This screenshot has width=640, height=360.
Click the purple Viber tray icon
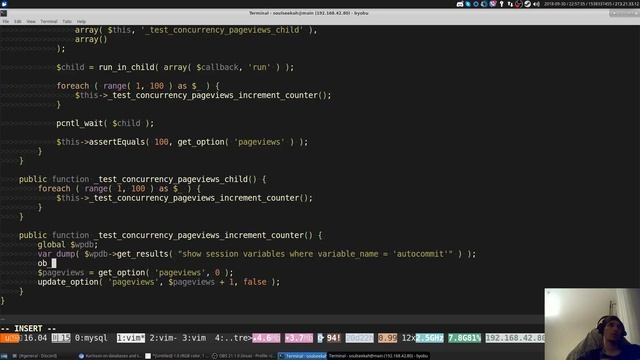pyautogui.click(x=493, y=4)
